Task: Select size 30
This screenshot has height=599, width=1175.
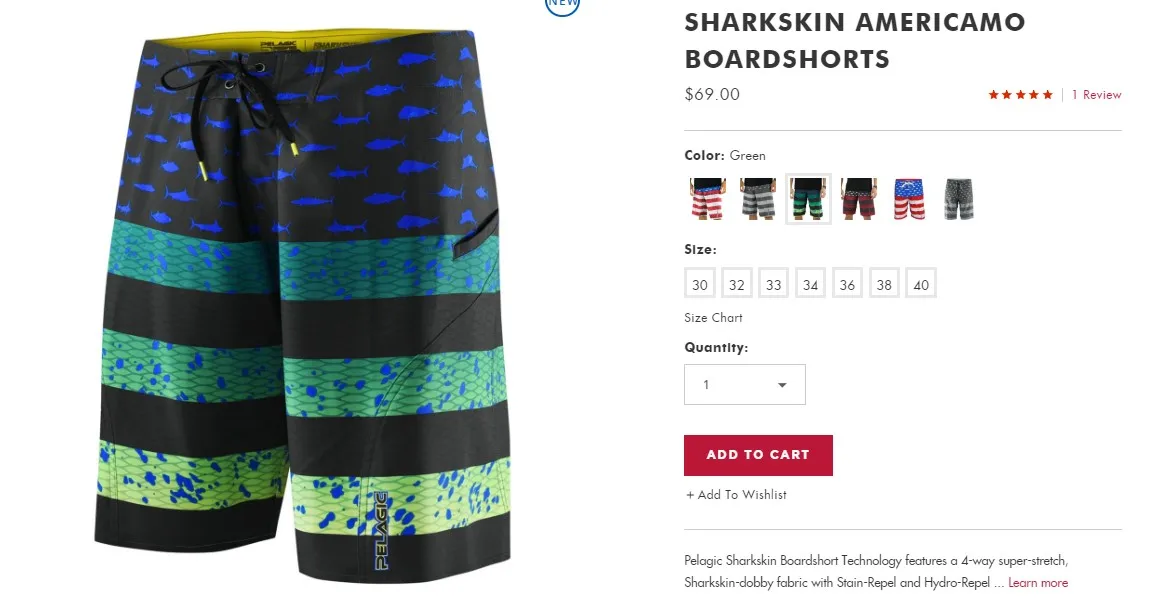Action: 700,284
